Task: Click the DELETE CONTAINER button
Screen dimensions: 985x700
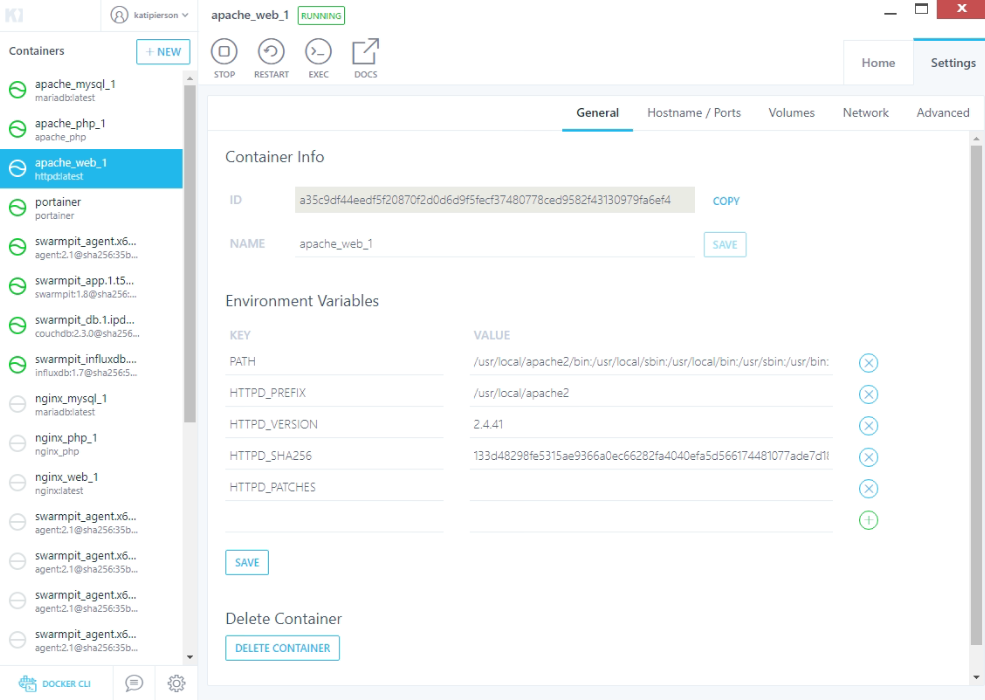Action: [282, 648]
